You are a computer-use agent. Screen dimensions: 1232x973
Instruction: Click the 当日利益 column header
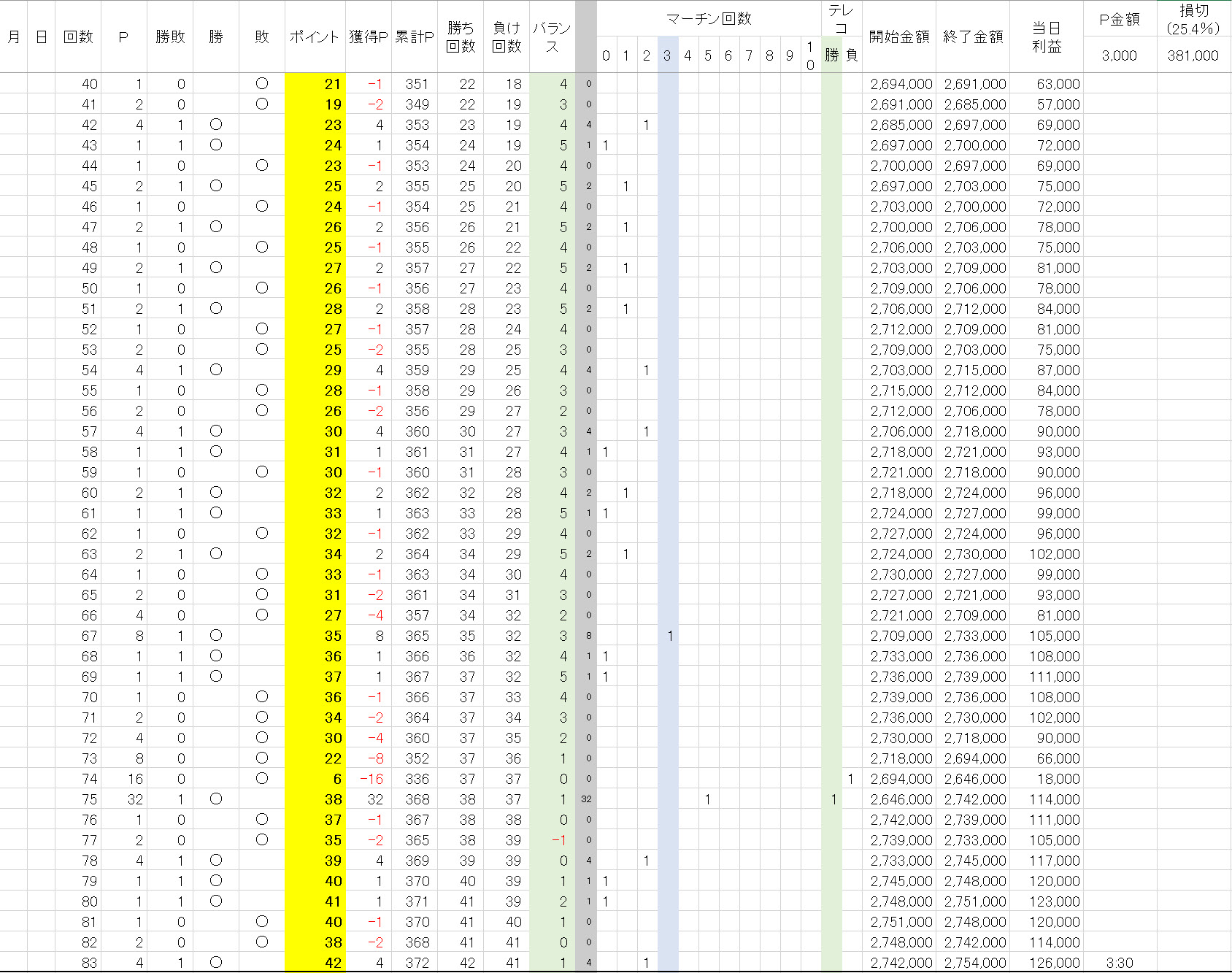(1047, 36)
